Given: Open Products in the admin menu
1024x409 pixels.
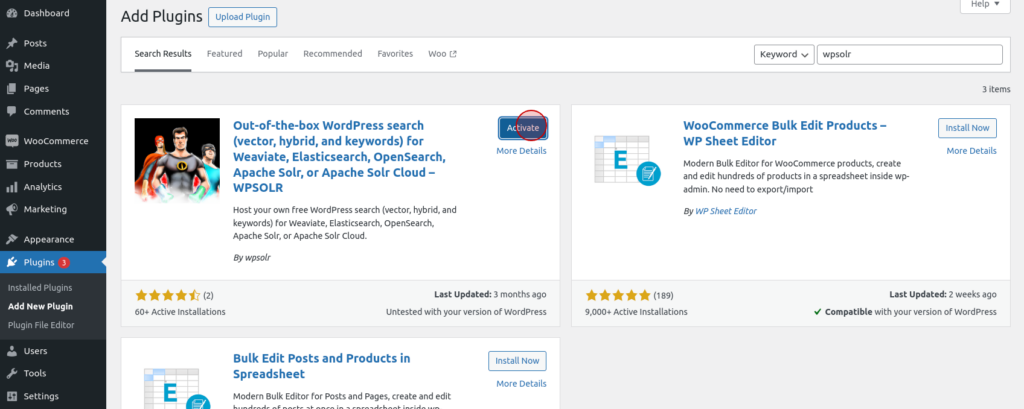Looking at the screenshot, I should click(x=53, y=164).
